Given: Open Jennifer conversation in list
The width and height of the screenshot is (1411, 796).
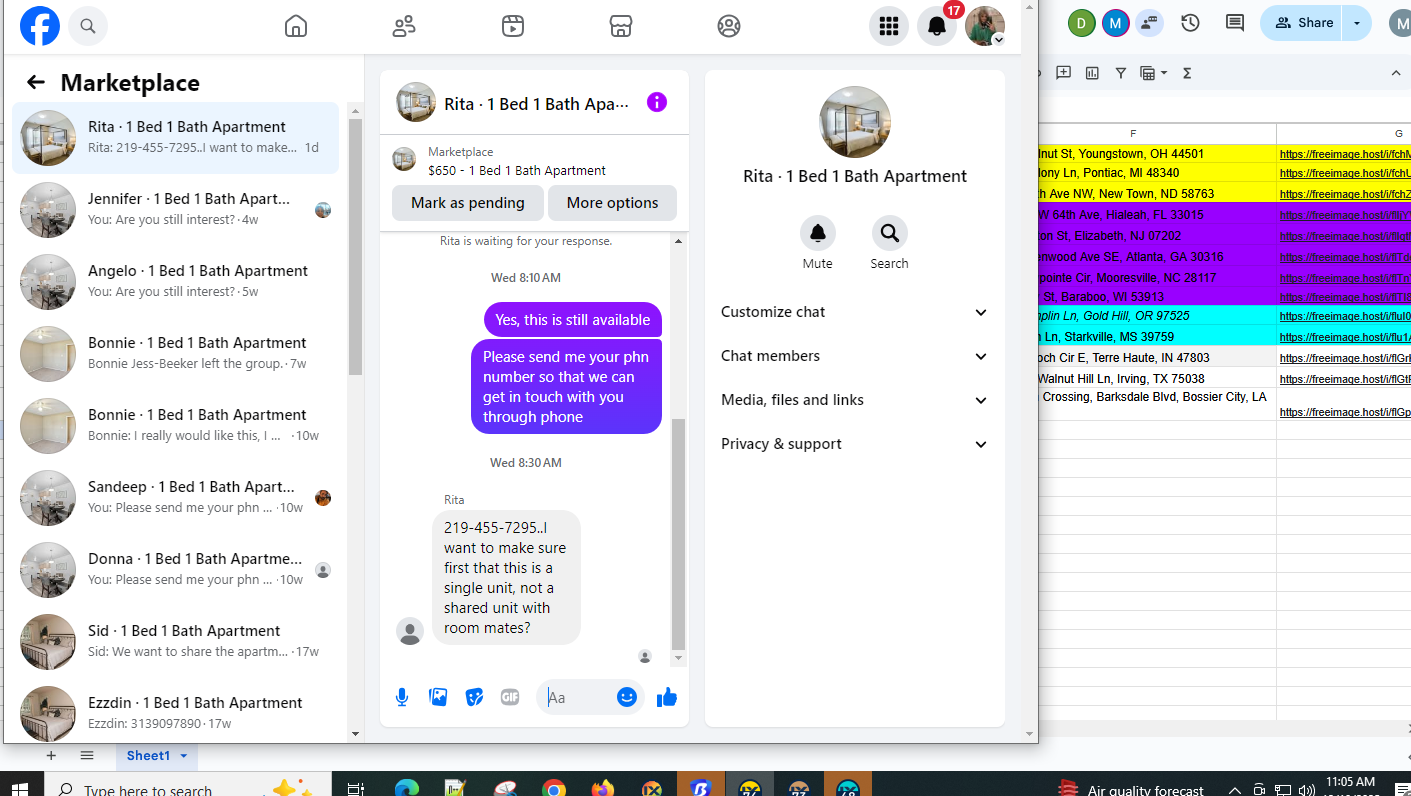Looking at the screenshot, I should click(x=176, y=210).
